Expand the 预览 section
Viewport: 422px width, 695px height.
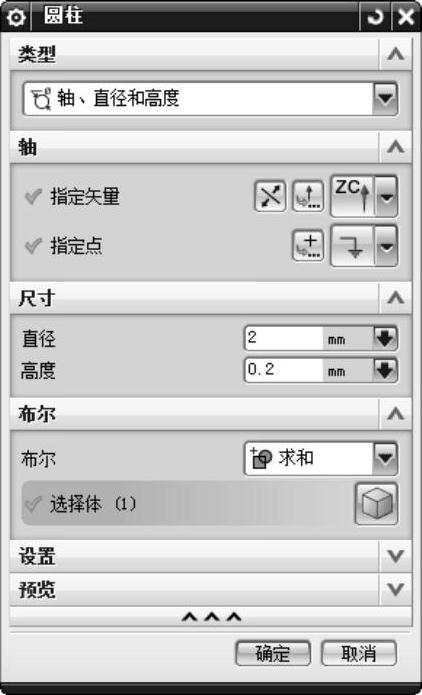pos(211,590)
